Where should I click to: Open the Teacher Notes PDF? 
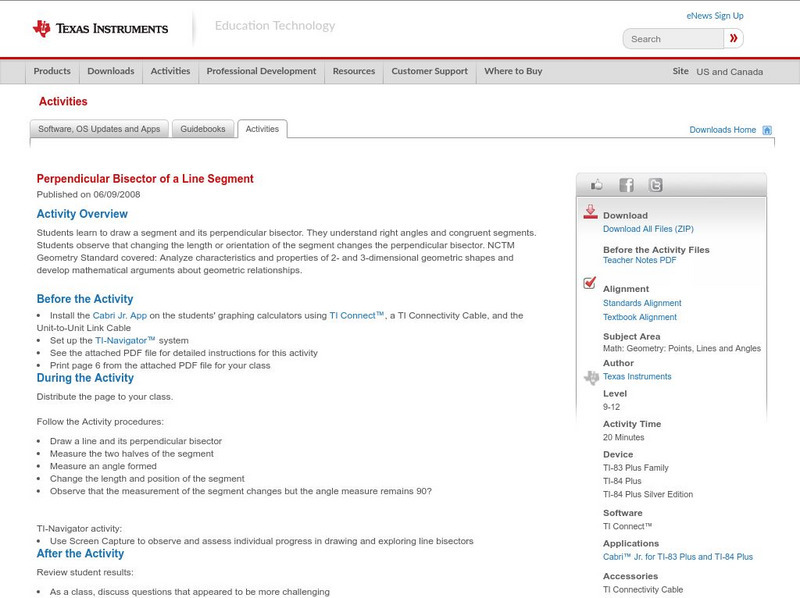639,260
